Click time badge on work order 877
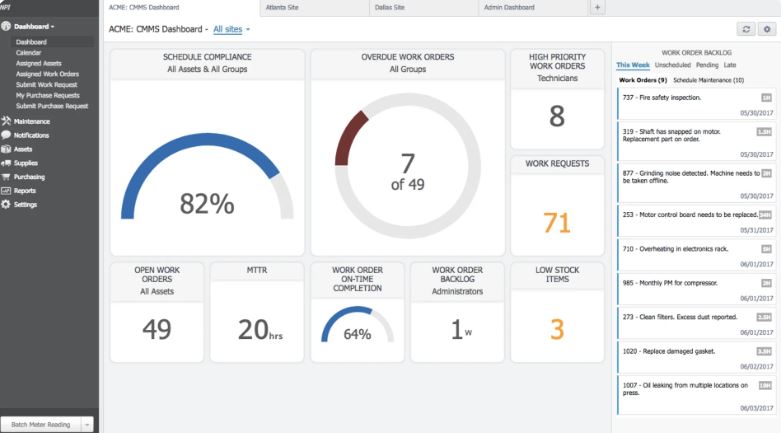The image size is (781, 433). [x=767, y=173]
